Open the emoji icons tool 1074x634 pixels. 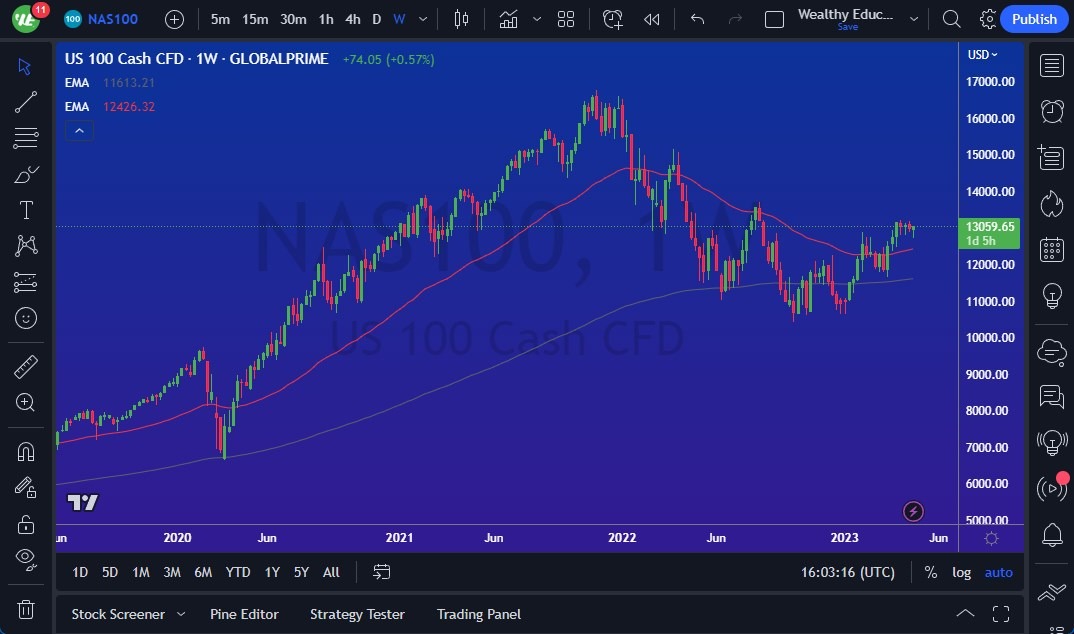point(25,318)
